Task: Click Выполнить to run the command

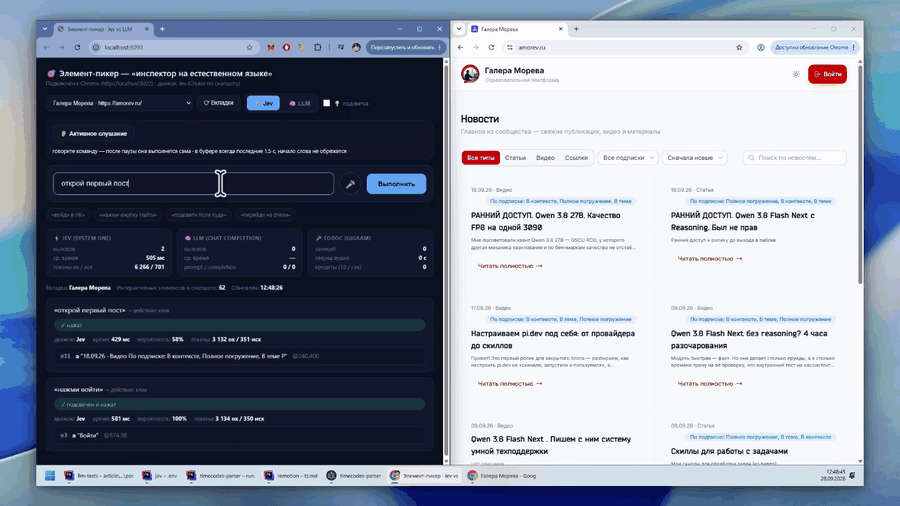Action: pyautogui.click(x=396, y=184)
